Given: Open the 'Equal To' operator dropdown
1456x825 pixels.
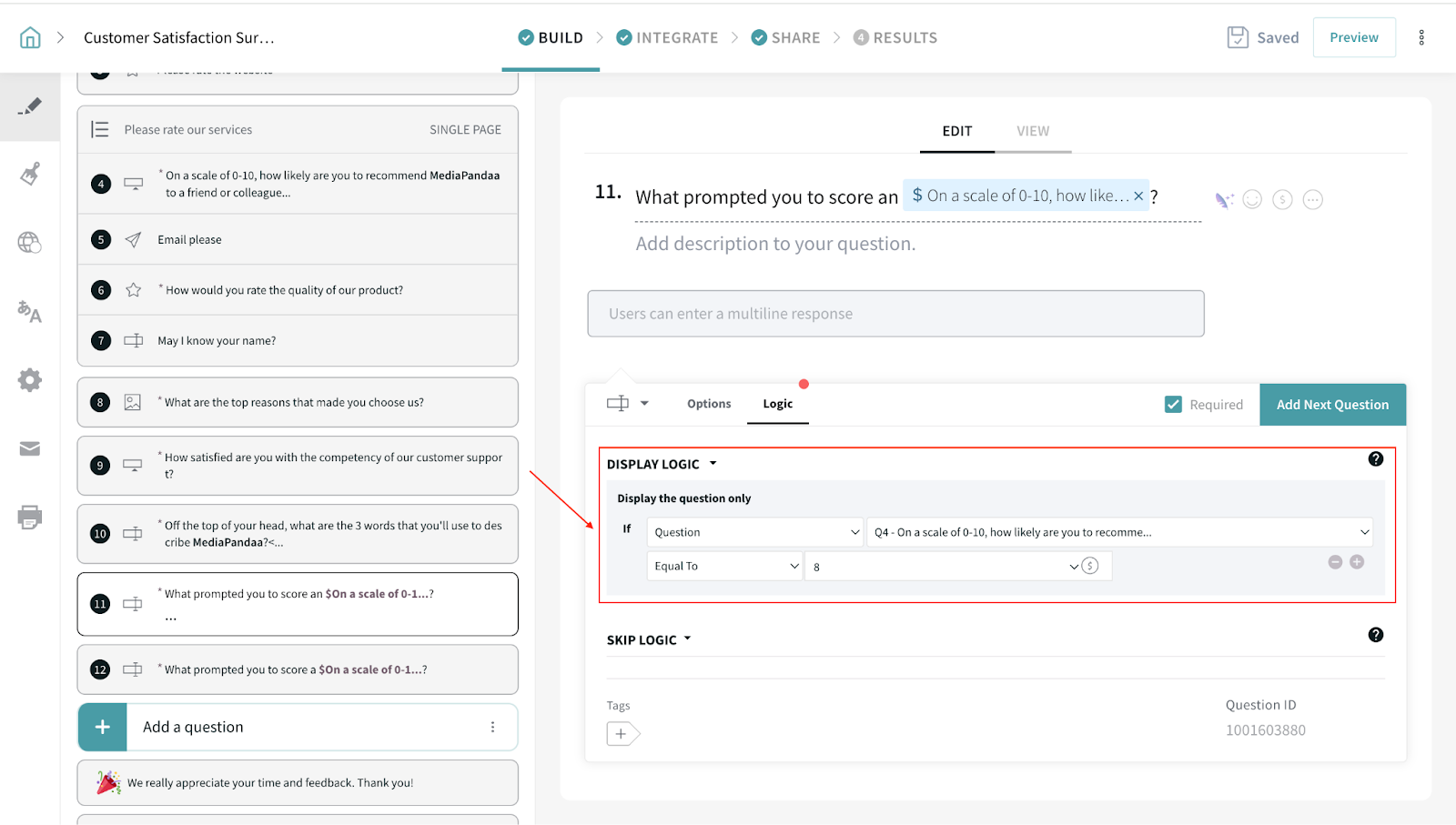Looking at the screenshot, I should pyautogui.click(x=724, y=566).
